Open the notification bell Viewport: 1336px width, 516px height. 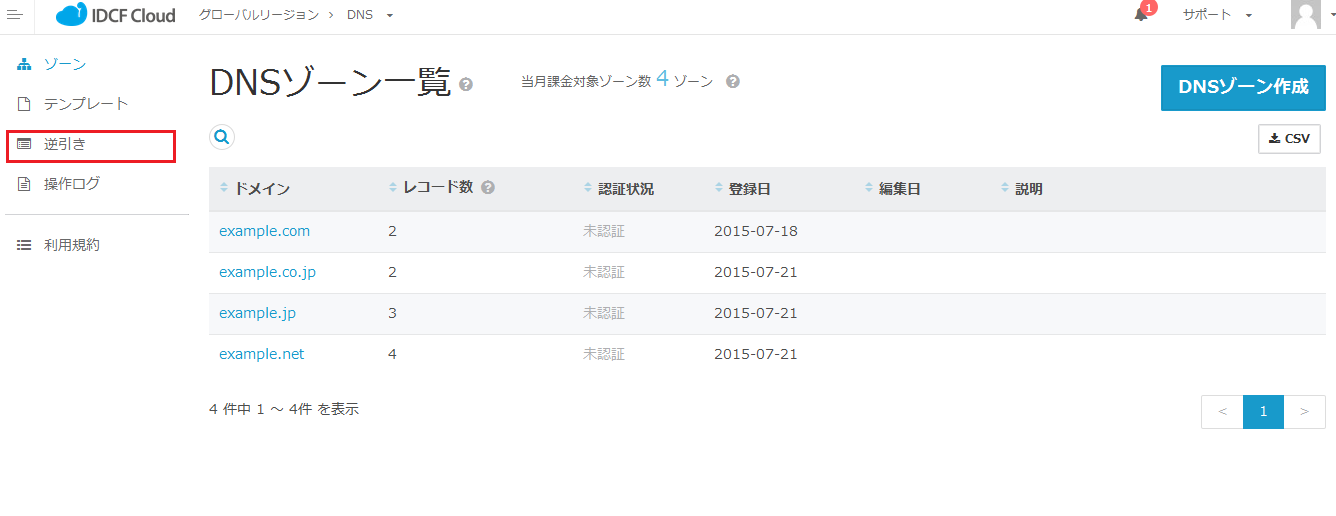click(x=1141, y=15)
